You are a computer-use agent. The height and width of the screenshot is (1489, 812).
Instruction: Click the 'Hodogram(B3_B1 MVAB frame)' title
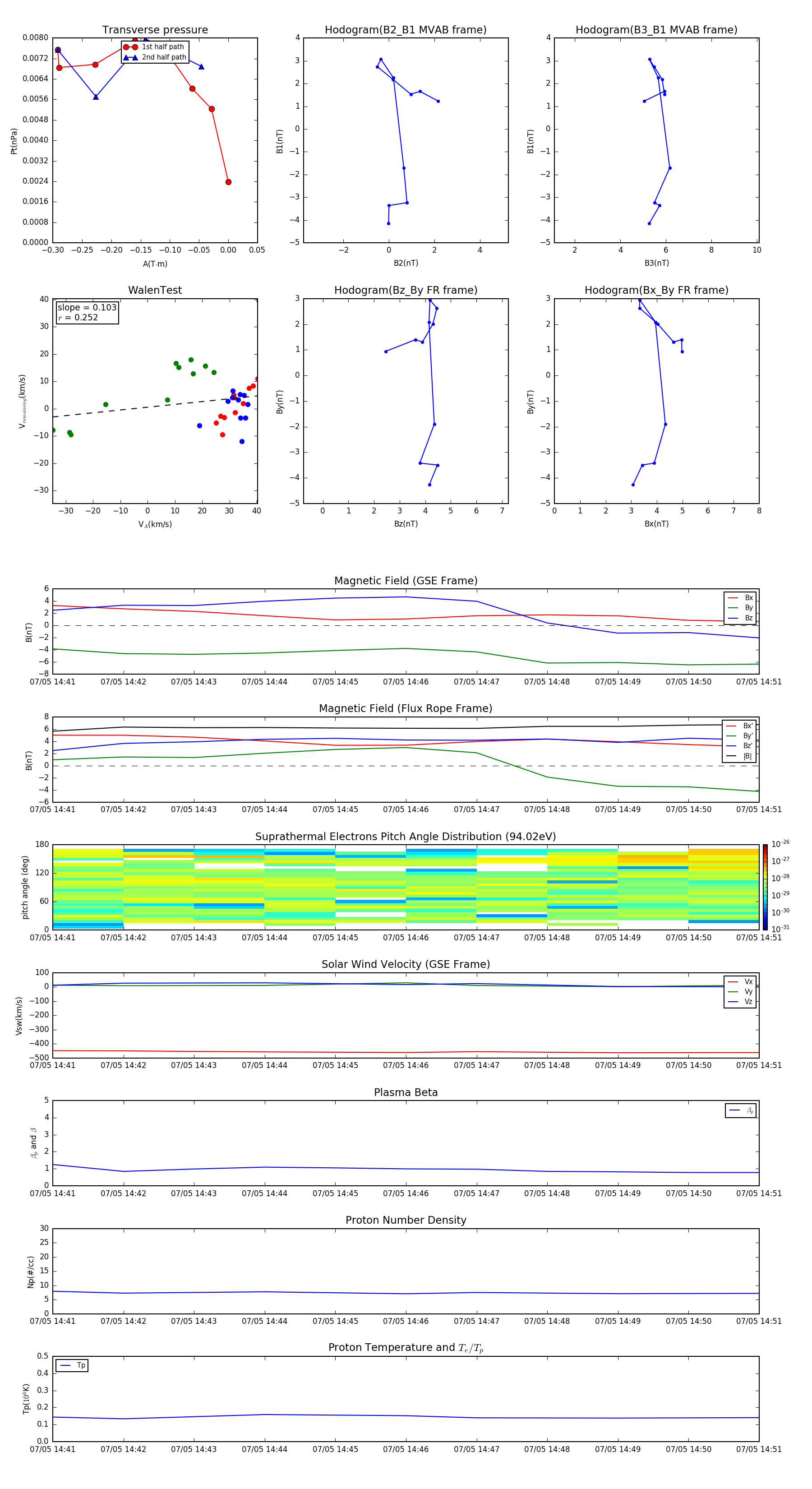pos(656,30)
